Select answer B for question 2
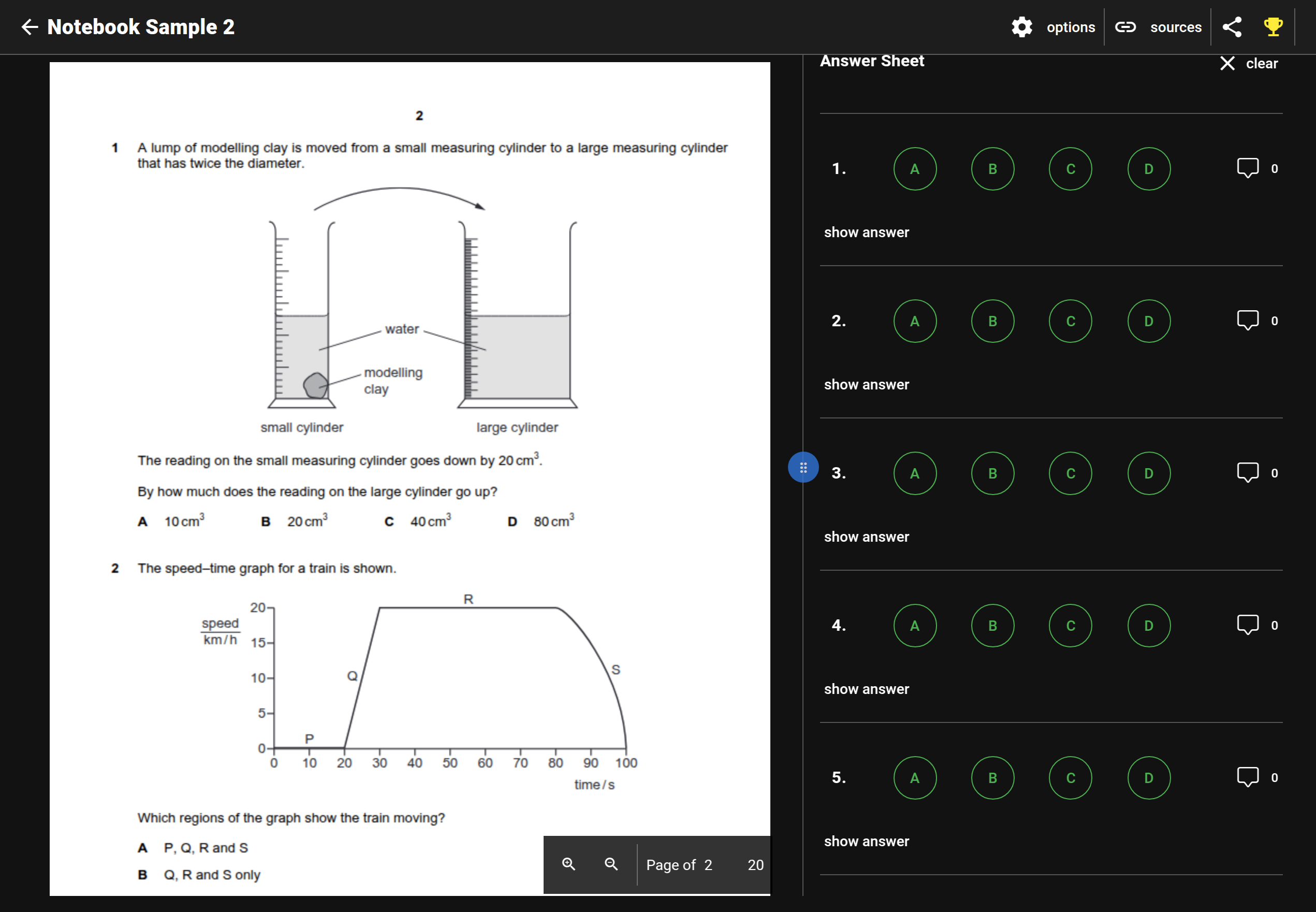Screen dimensions: 1316x912 993,321
